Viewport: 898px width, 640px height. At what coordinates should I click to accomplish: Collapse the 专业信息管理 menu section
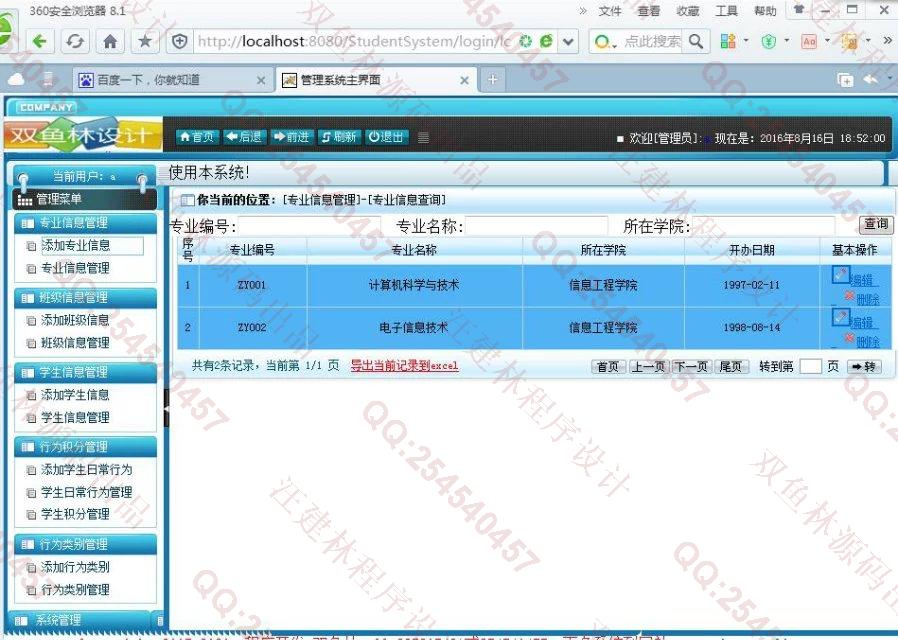click(x=85, y=223)
